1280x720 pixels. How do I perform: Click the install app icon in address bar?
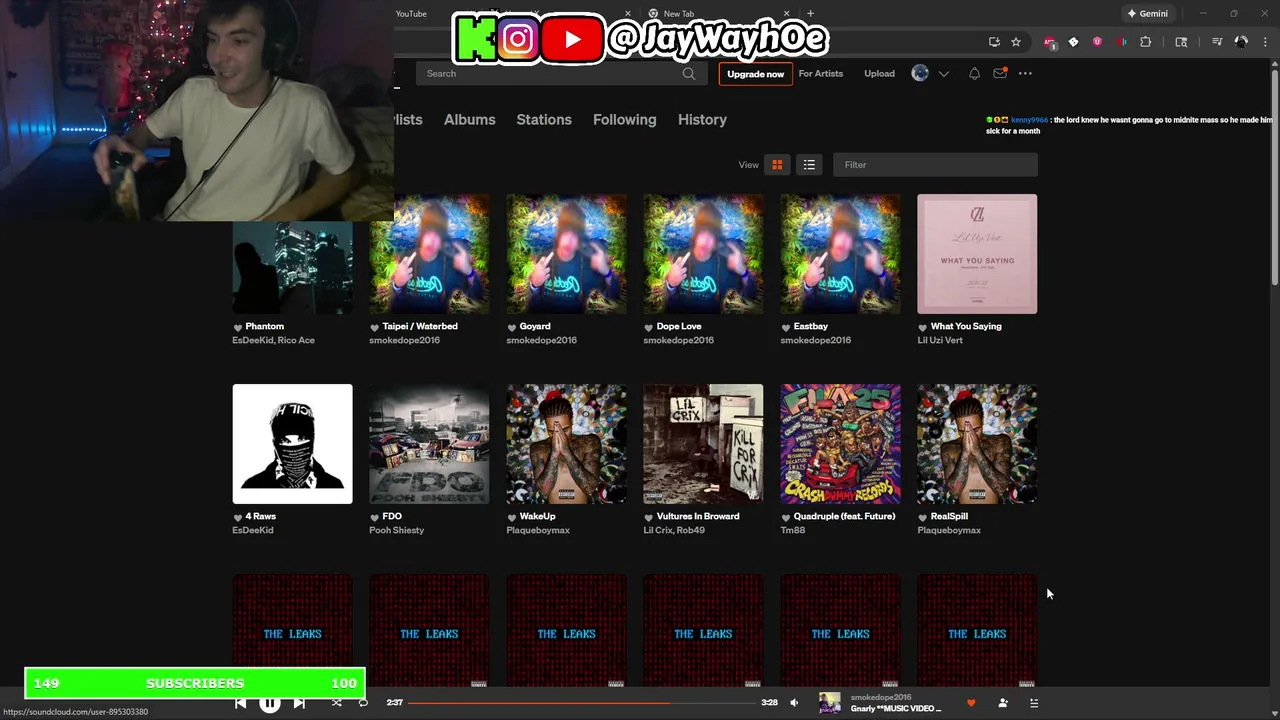click(x=994, y=42)
